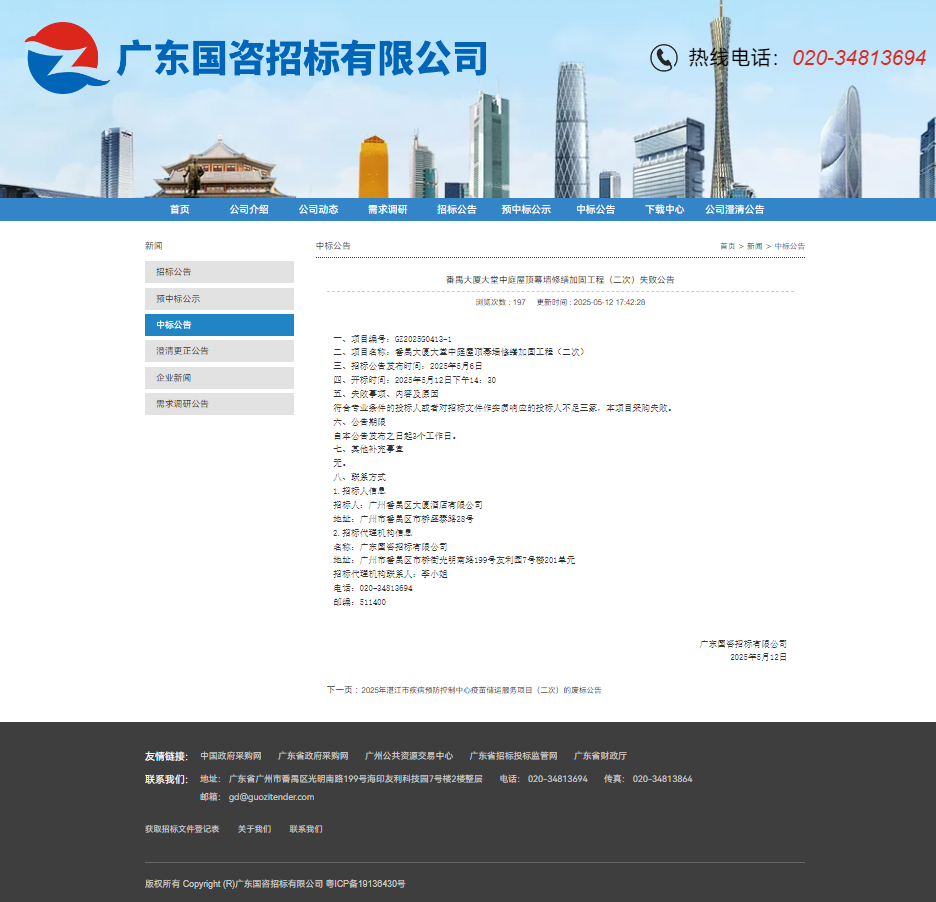Select 招标公告 in the left sidebar
Viewport: 936px width, 902px height.
coord(219,272)
